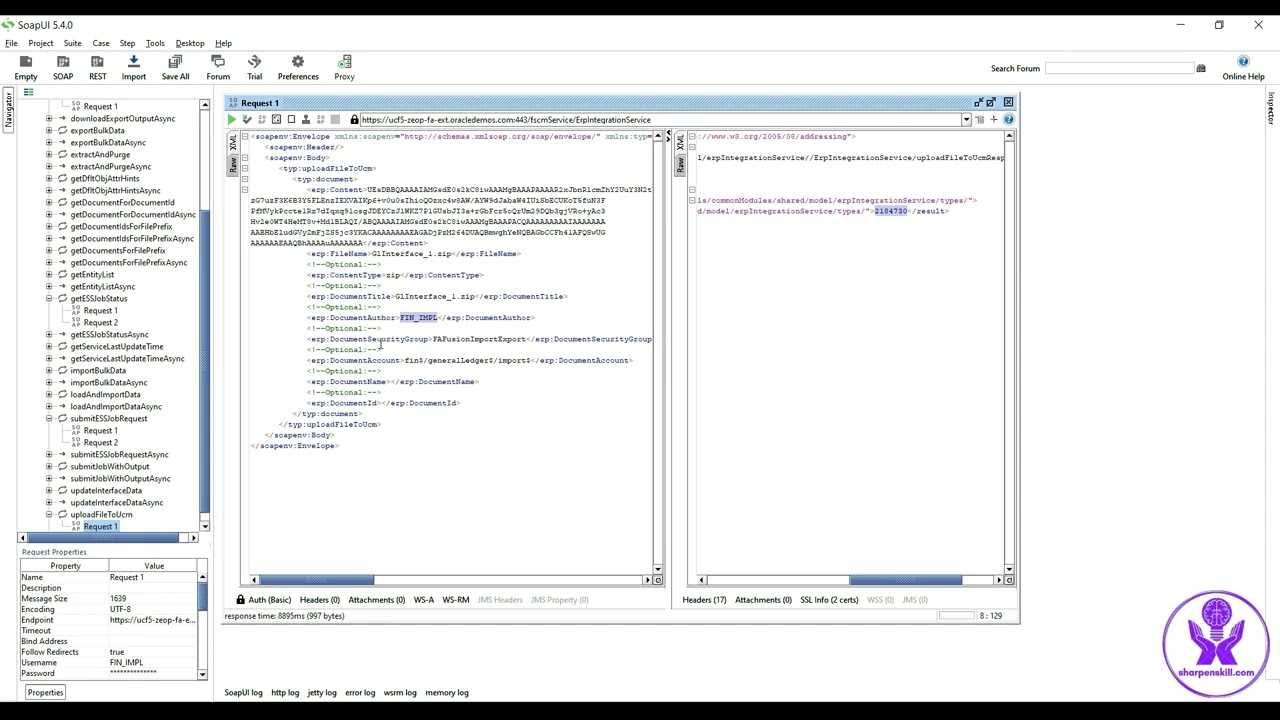Open request Headers (0) tab

(x=320, y=600)
